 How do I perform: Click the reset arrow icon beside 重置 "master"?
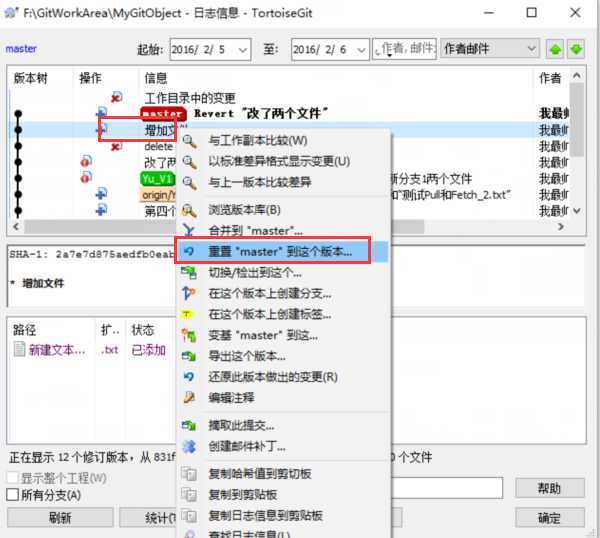189,251
